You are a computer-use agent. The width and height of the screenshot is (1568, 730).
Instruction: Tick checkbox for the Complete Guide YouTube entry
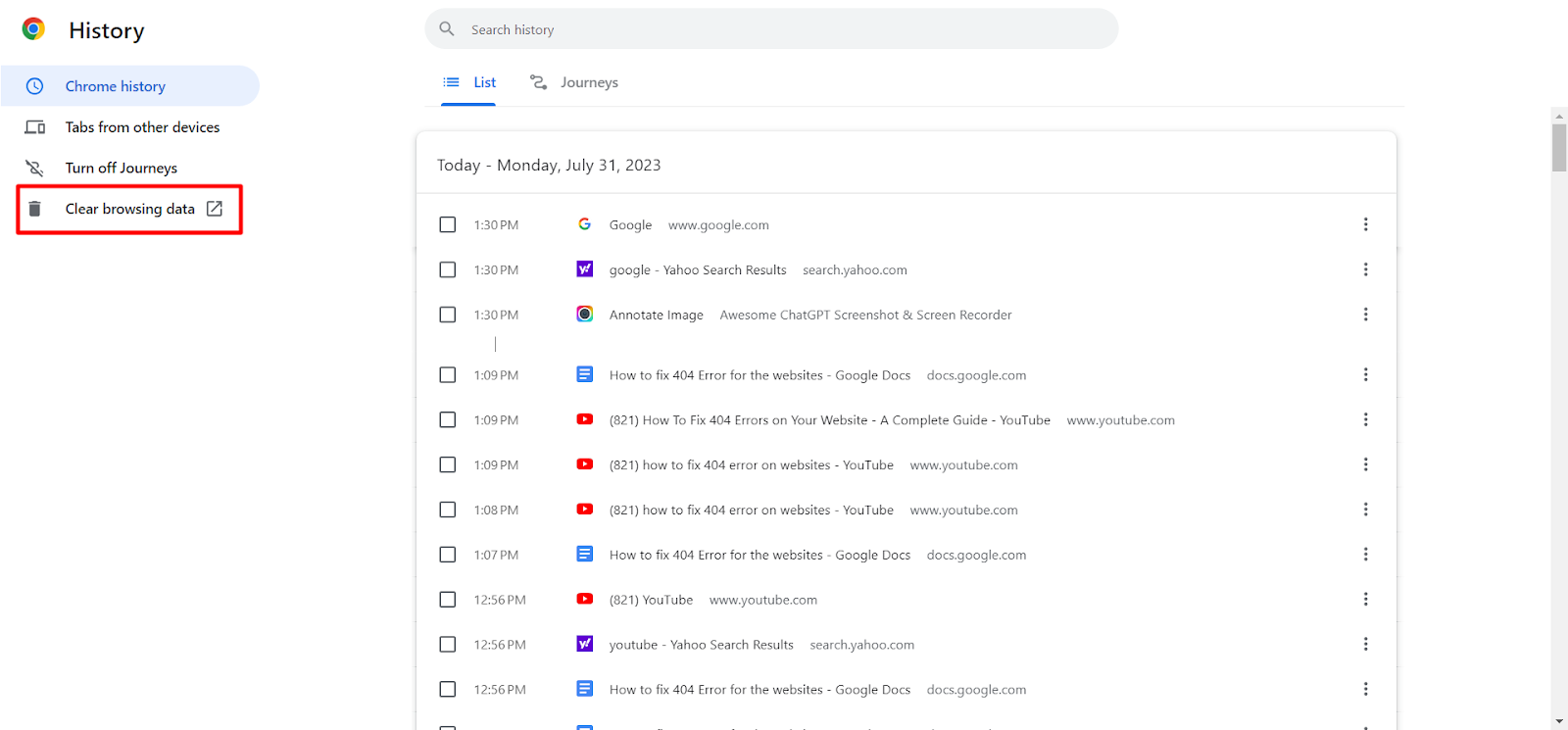point(448,419)
